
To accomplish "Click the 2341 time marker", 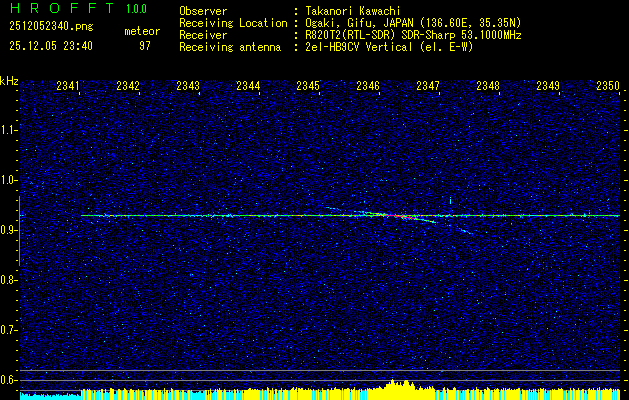I will point(69,87).
